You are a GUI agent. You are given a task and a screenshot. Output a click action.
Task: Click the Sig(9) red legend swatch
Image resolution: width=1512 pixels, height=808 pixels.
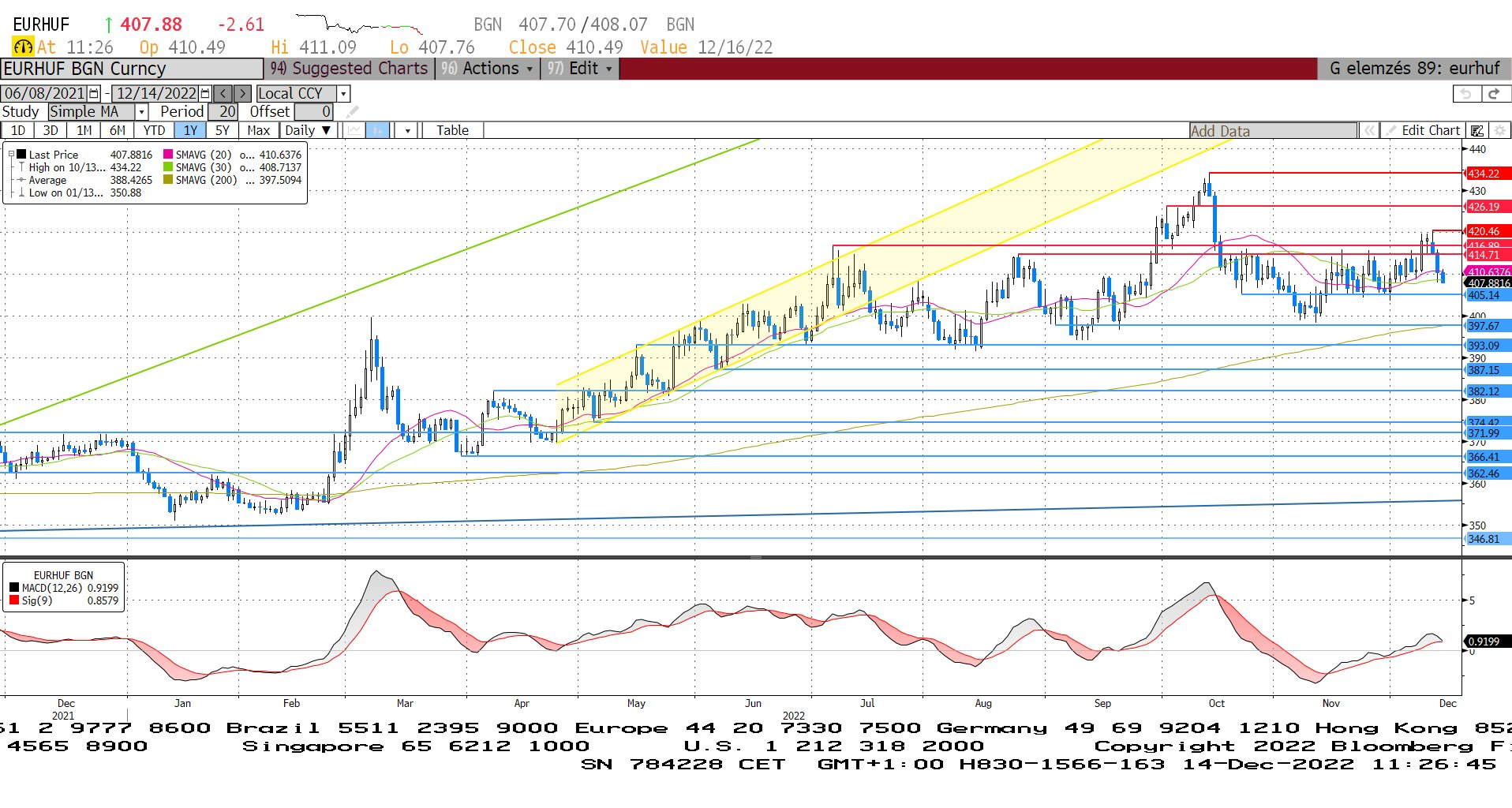[x=14, y=600]
